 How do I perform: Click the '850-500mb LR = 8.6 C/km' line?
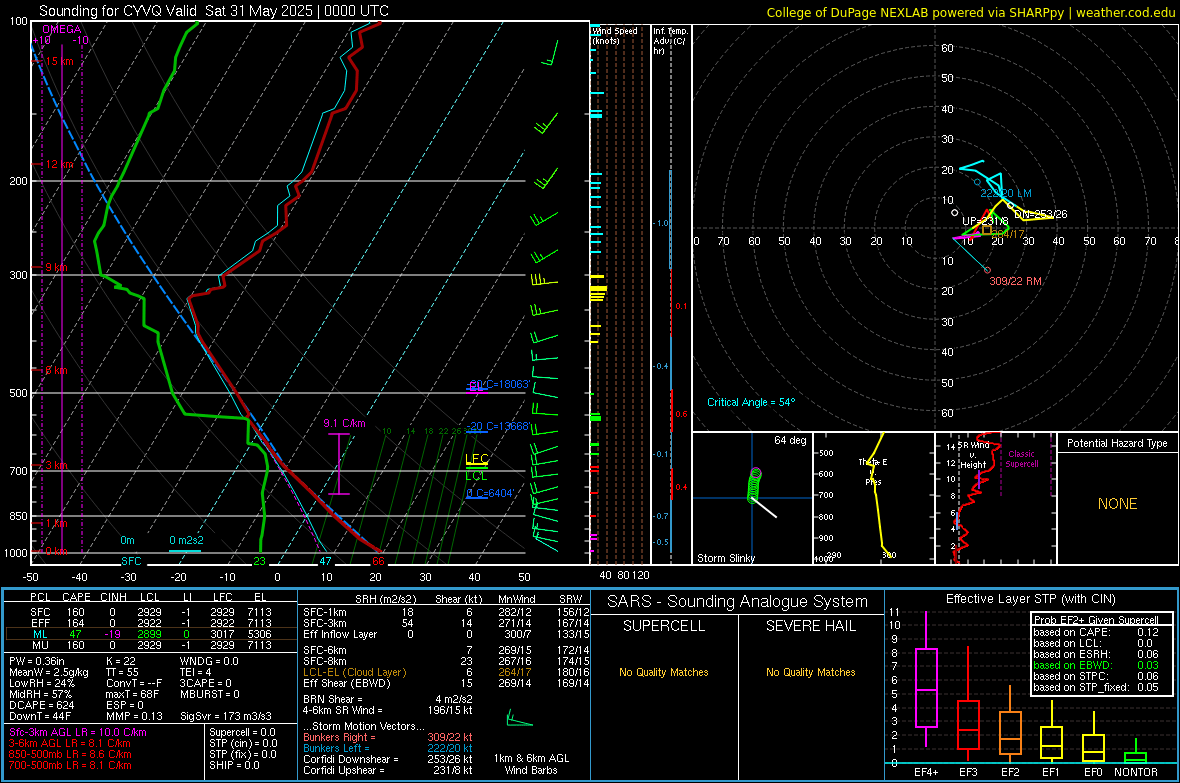coord(70,754)
